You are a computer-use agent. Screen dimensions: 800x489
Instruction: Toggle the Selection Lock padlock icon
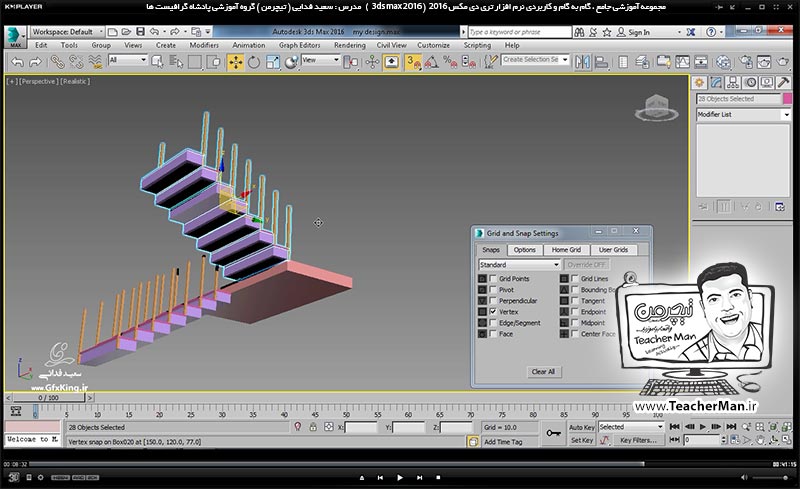[313, 427]
